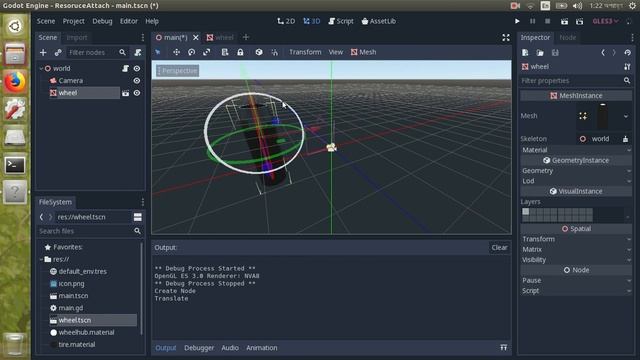
Task: Open the Scene menu
Action: (x=46, y=21)
